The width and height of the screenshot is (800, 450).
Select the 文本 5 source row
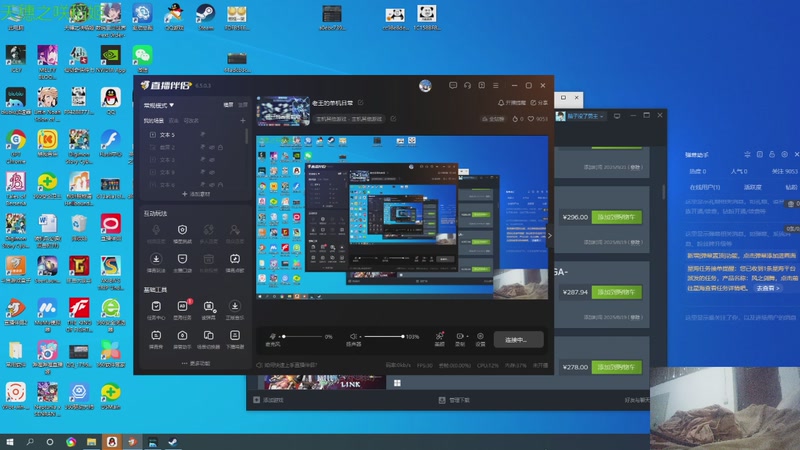tap(194, 135)
